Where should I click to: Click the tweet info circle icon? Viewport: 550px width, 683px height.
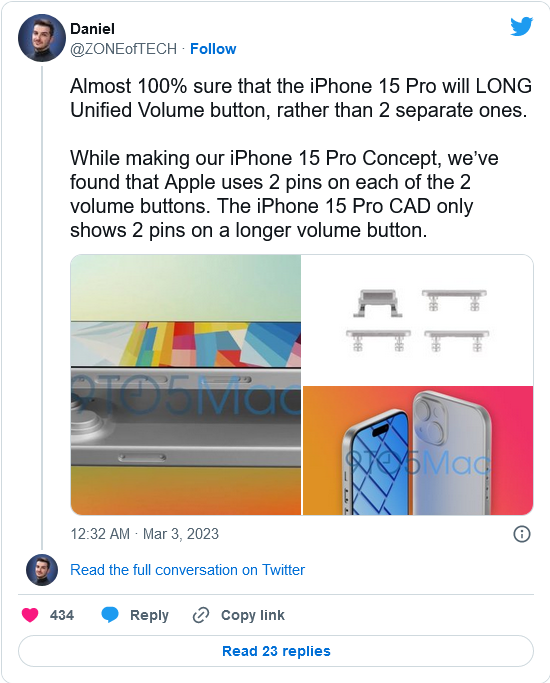coord(522,534)
